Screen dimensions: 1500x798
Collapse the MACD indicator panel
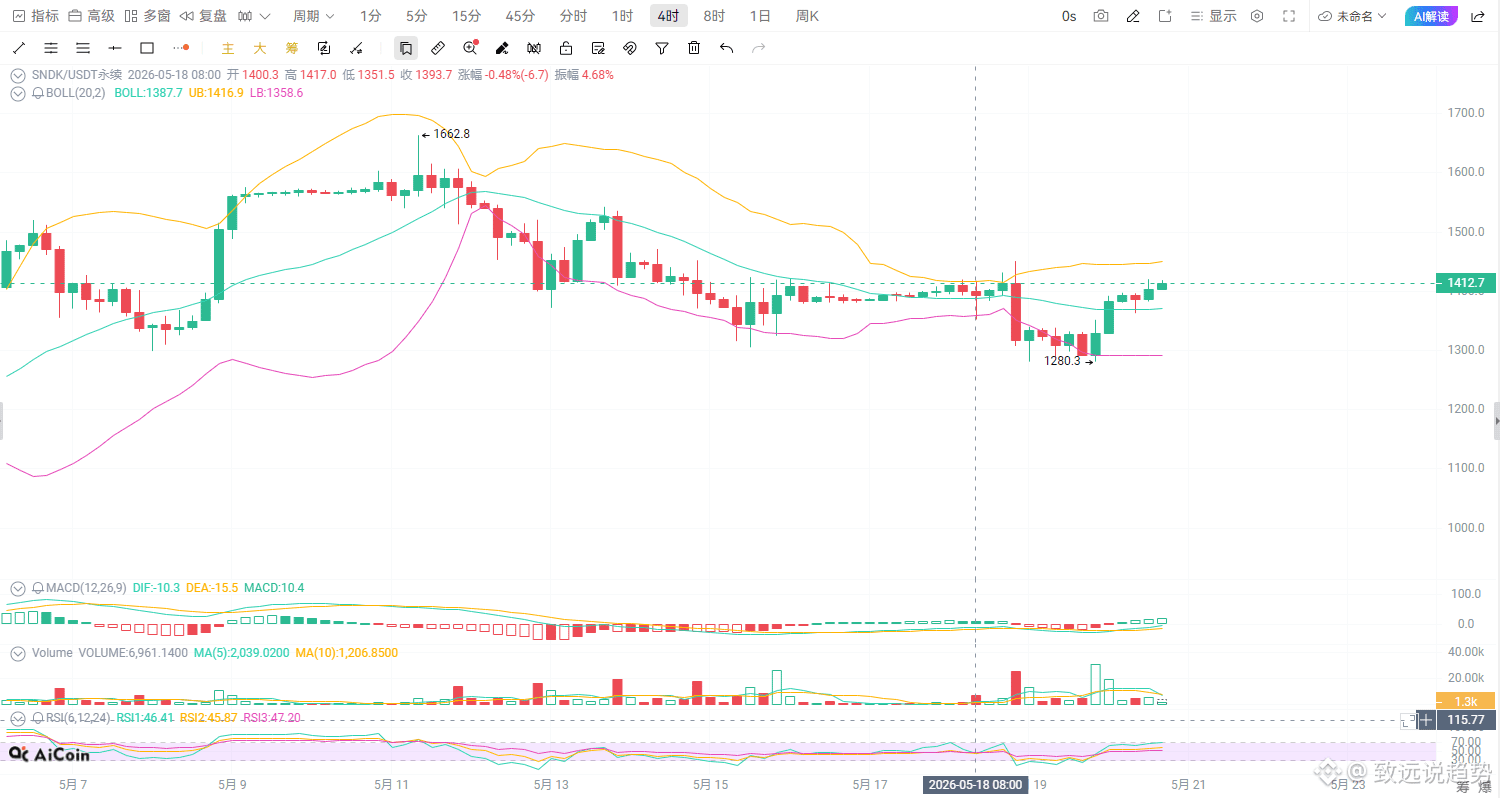(18, 588)
